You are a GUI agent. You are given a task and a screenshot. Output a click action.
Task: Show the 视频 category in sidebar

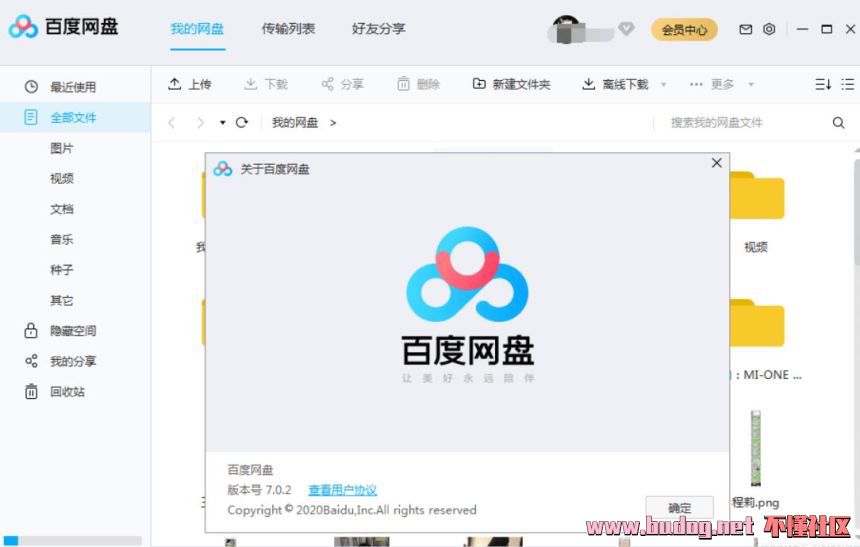click(x=61, y=178)
